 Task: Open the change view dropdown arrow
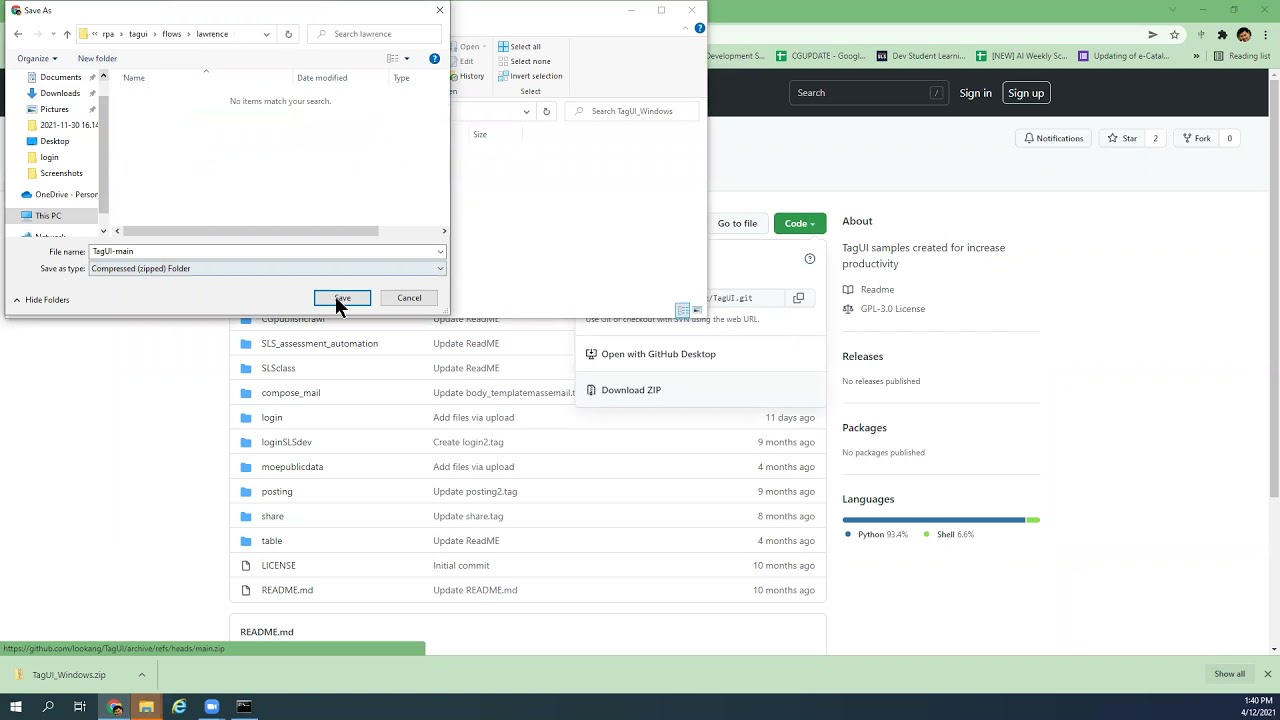[407, 58]
